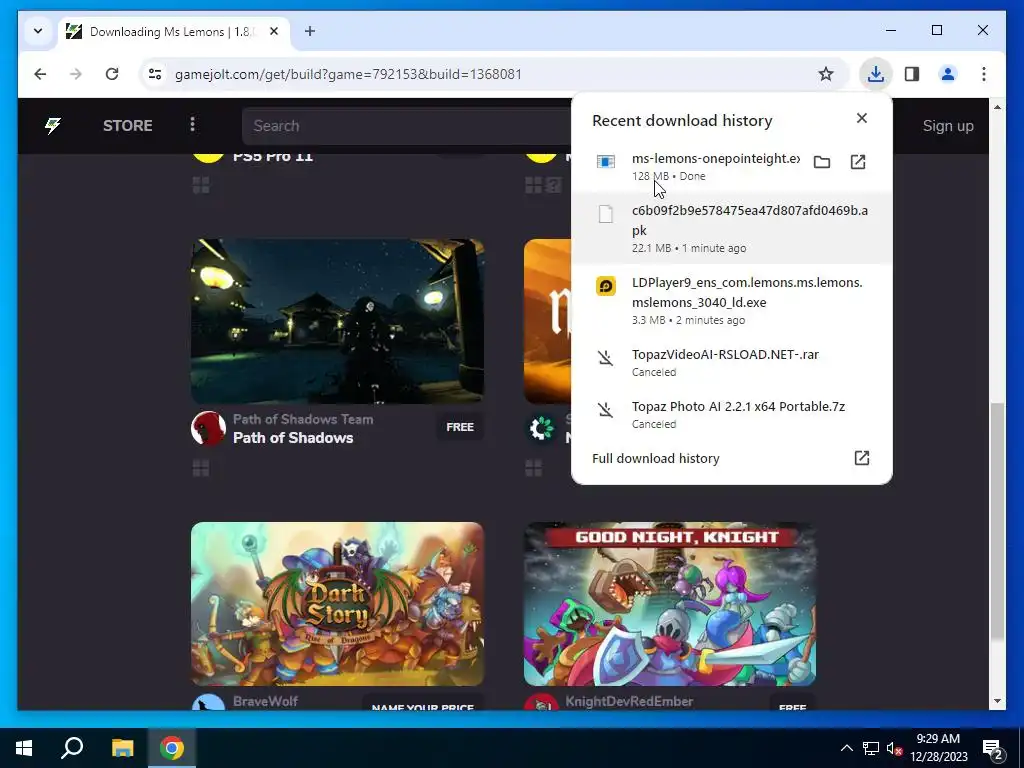
Task: Select the c6b09f2b9e578475ea47d807afd0469b.apk download
Action: point(731,229)
